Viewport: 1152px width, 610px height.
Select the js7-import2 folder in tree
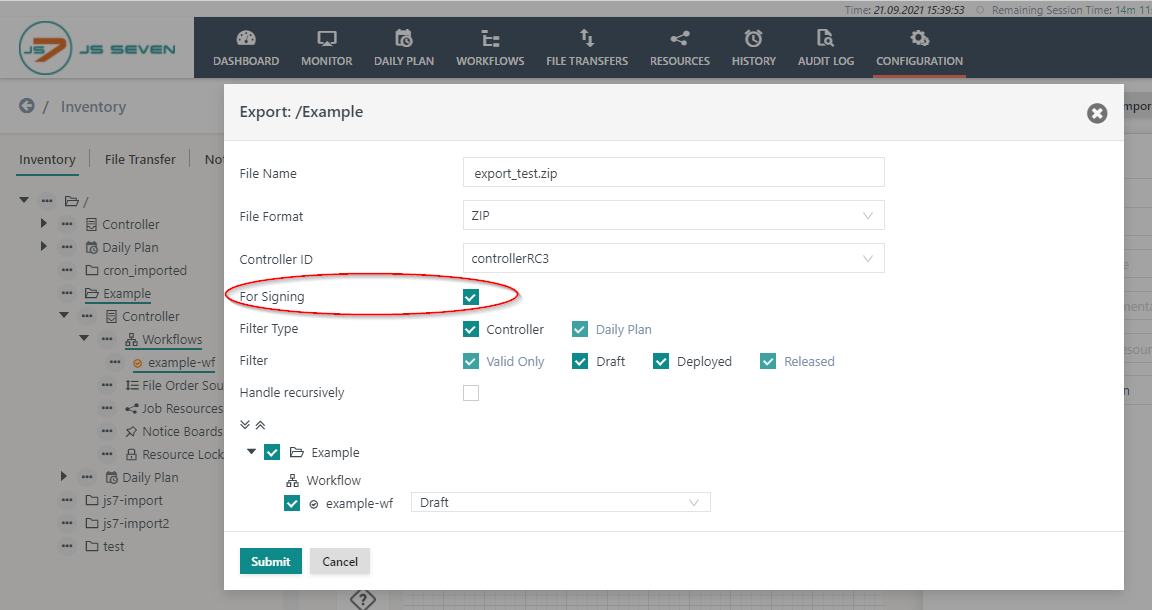135,523
